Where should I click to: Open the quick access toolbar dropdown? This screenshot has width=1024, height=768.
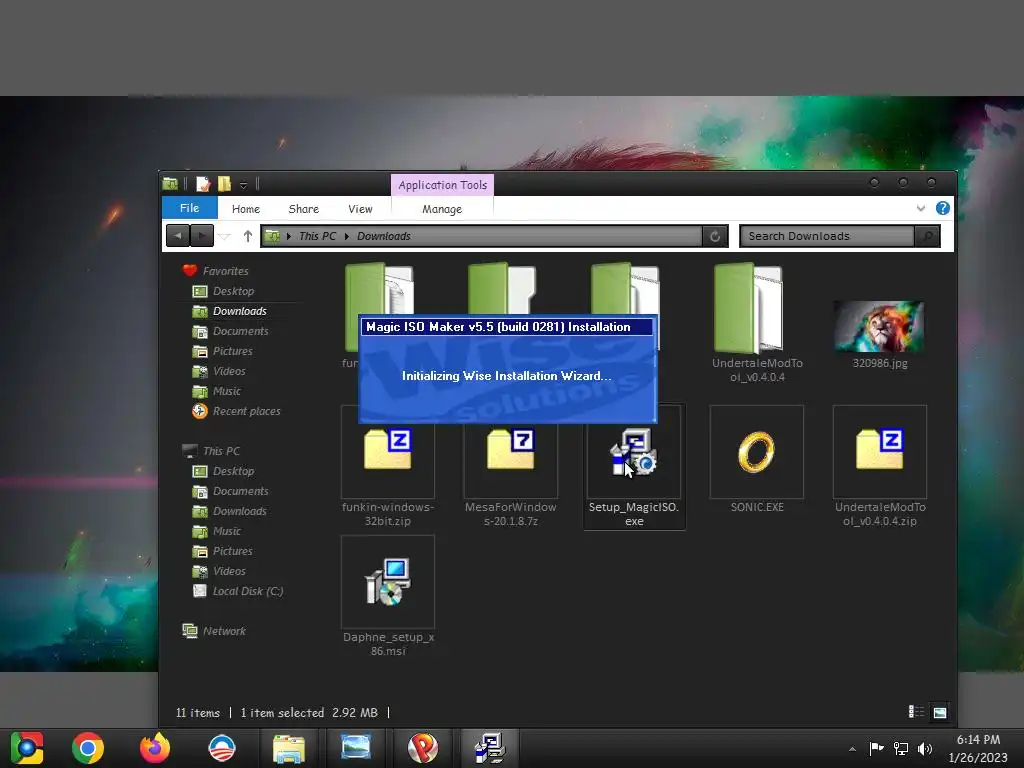pos(243,185)
